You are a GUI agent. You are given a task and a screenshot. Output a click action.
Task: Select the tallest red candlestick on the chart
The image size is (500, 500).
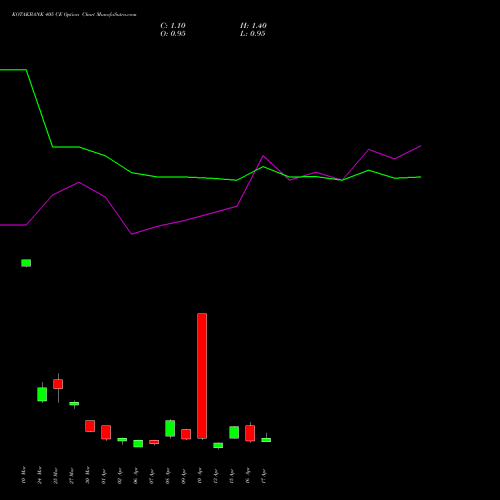click(202, 376)
